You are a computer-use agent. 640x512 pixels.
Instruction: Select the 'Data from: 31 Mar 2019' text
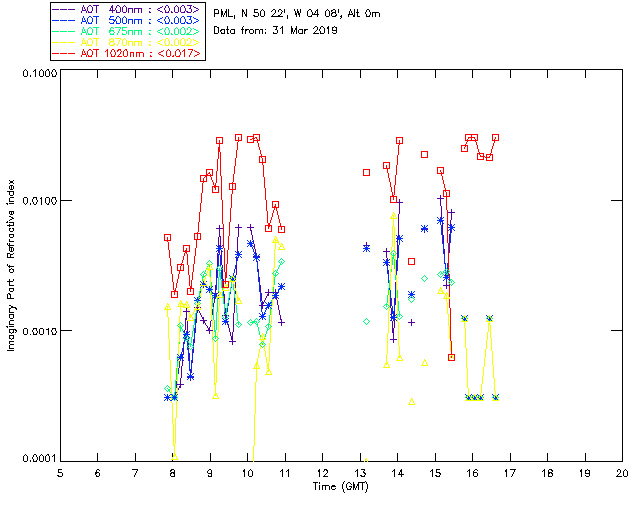276,30
